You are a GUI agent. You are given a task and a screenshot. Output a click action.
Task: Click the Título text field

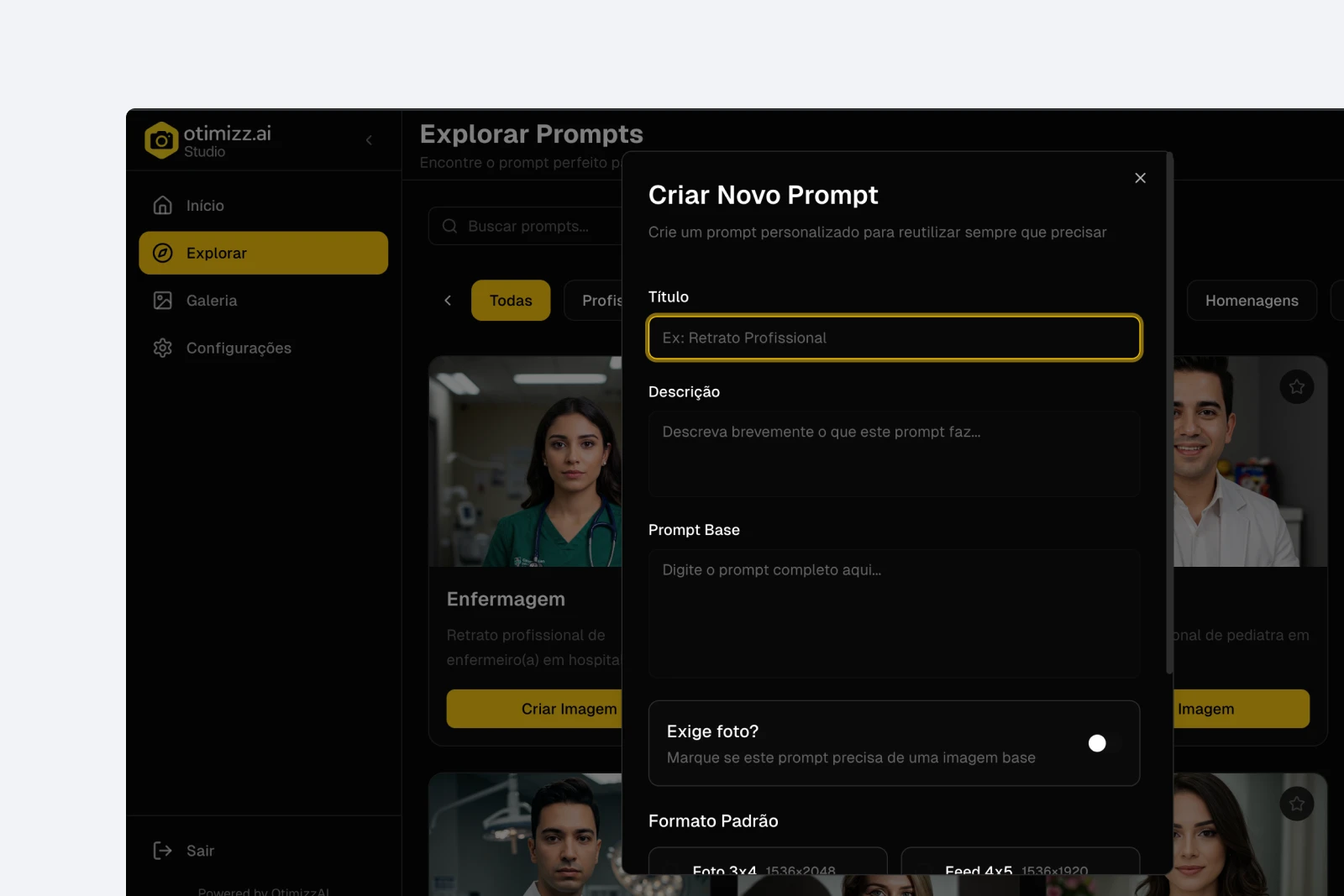coord(894,338)
